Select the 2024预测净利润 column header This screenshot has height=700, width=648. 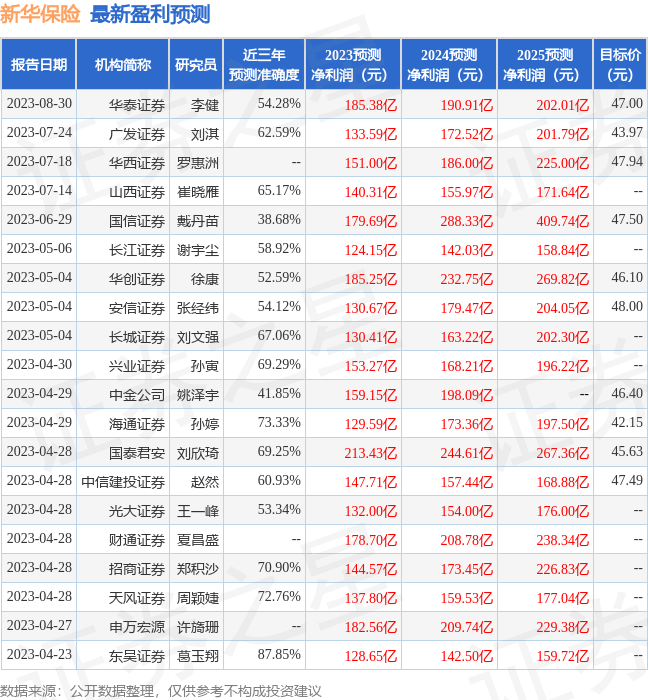tap(449, 65)
